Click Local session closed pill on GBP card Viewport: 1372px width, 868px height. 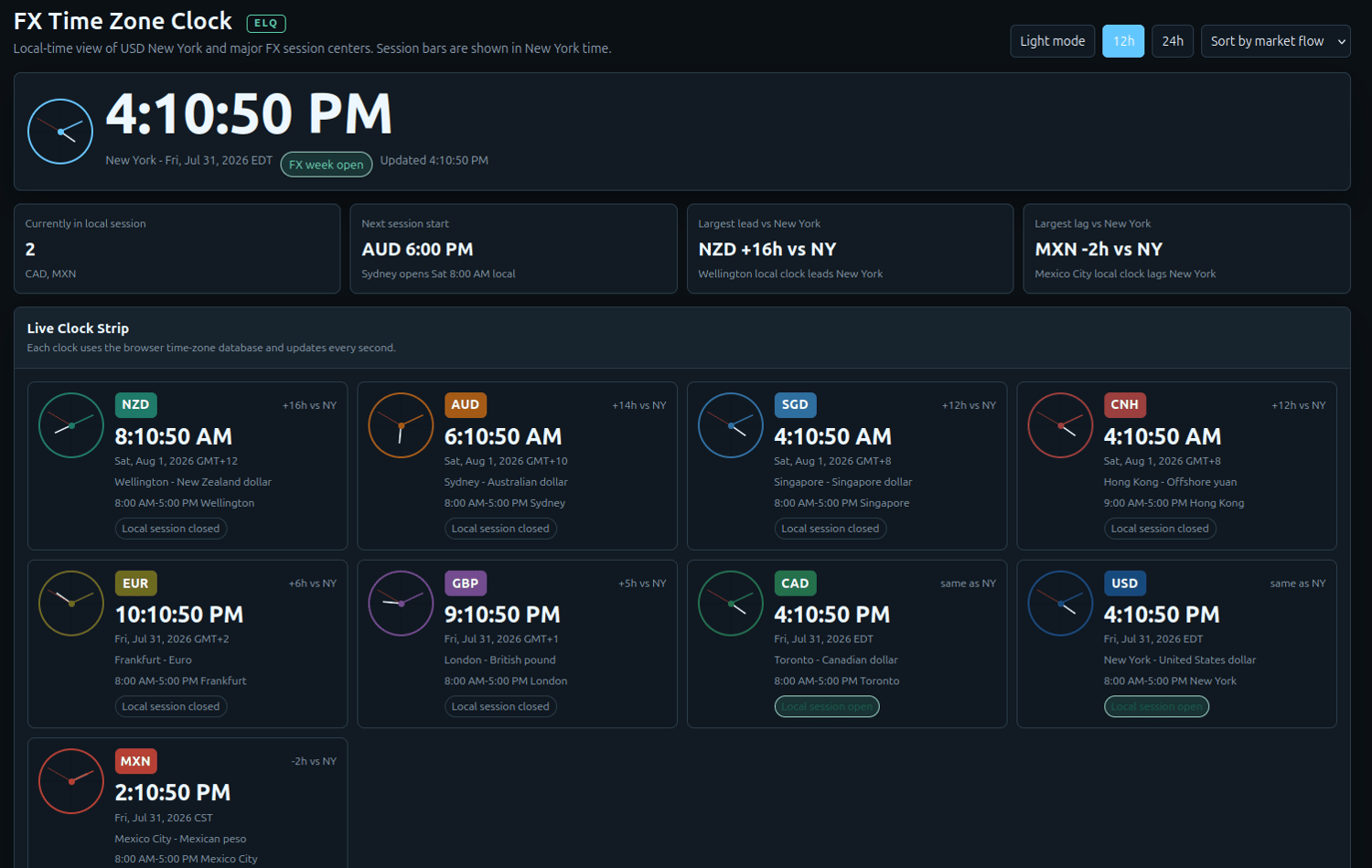[x=500, y=707]
